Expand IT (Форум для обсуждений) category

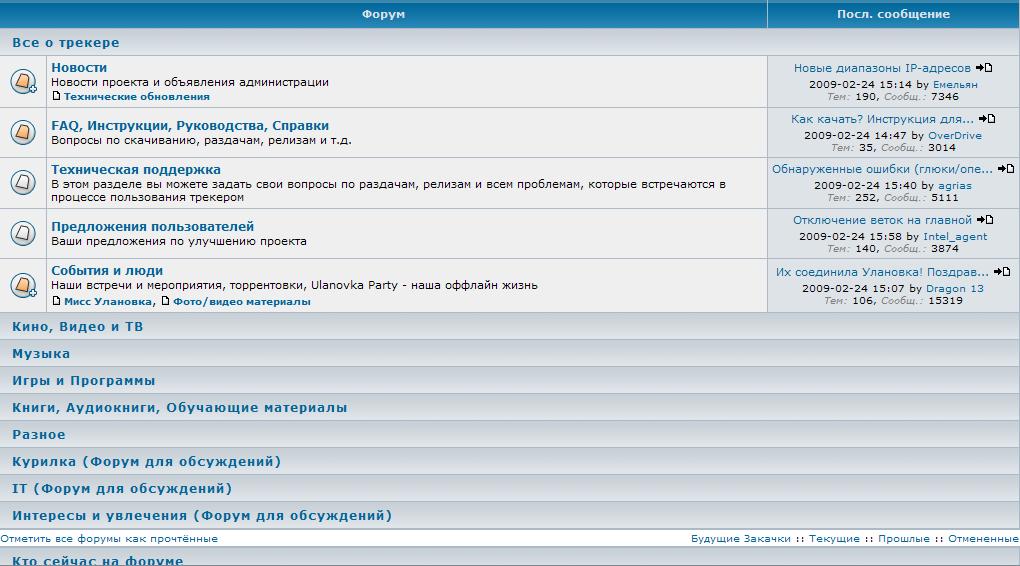[x=122, y=489]
